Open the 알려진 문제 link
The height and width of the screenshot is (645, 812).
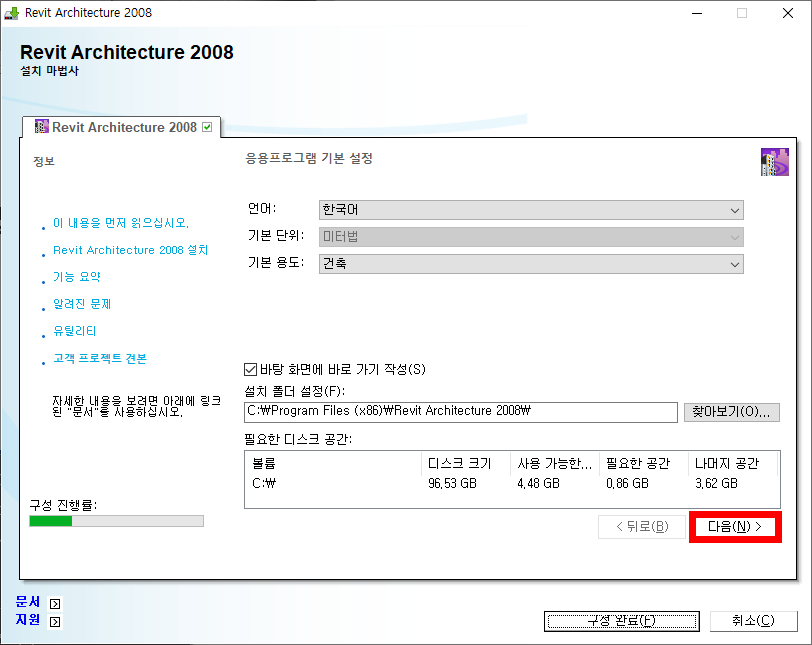click(x=82, y=304)
